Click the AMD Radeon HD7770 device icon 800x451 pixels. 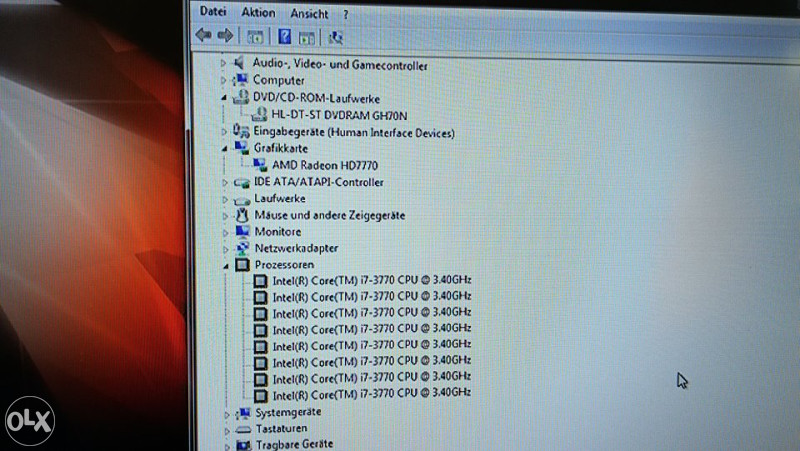point(260,164)
